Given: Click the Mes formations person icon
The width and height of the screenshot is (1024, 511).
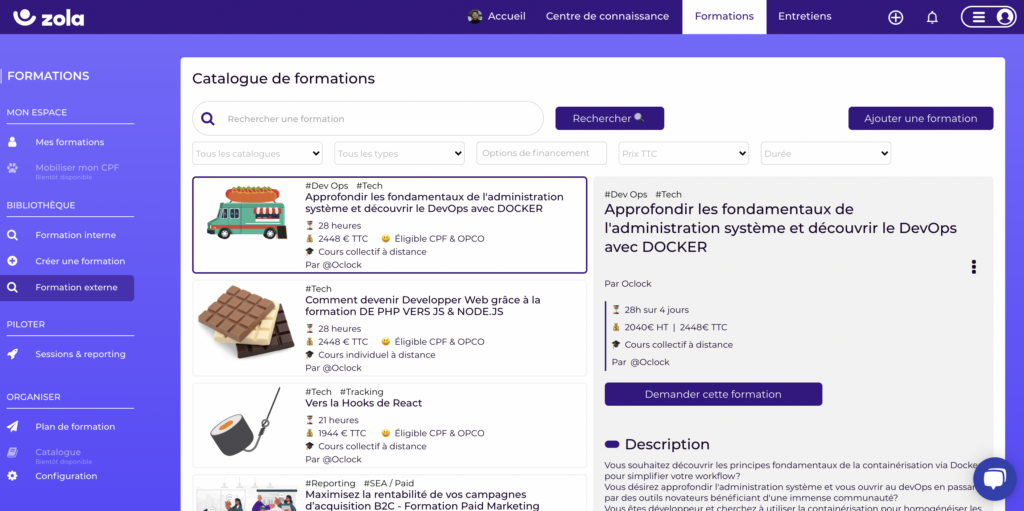Looking at the screenshot, I should point(12,142).
